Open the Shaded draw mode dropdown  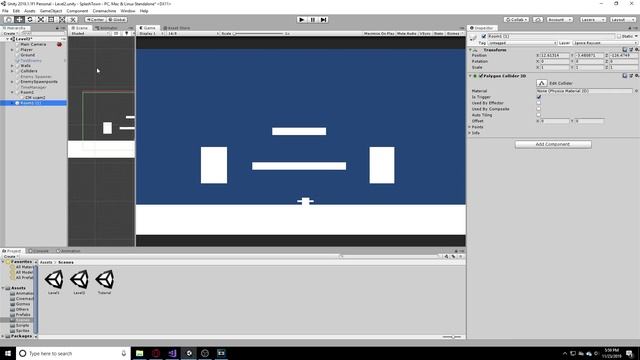(x=90, y=33)
